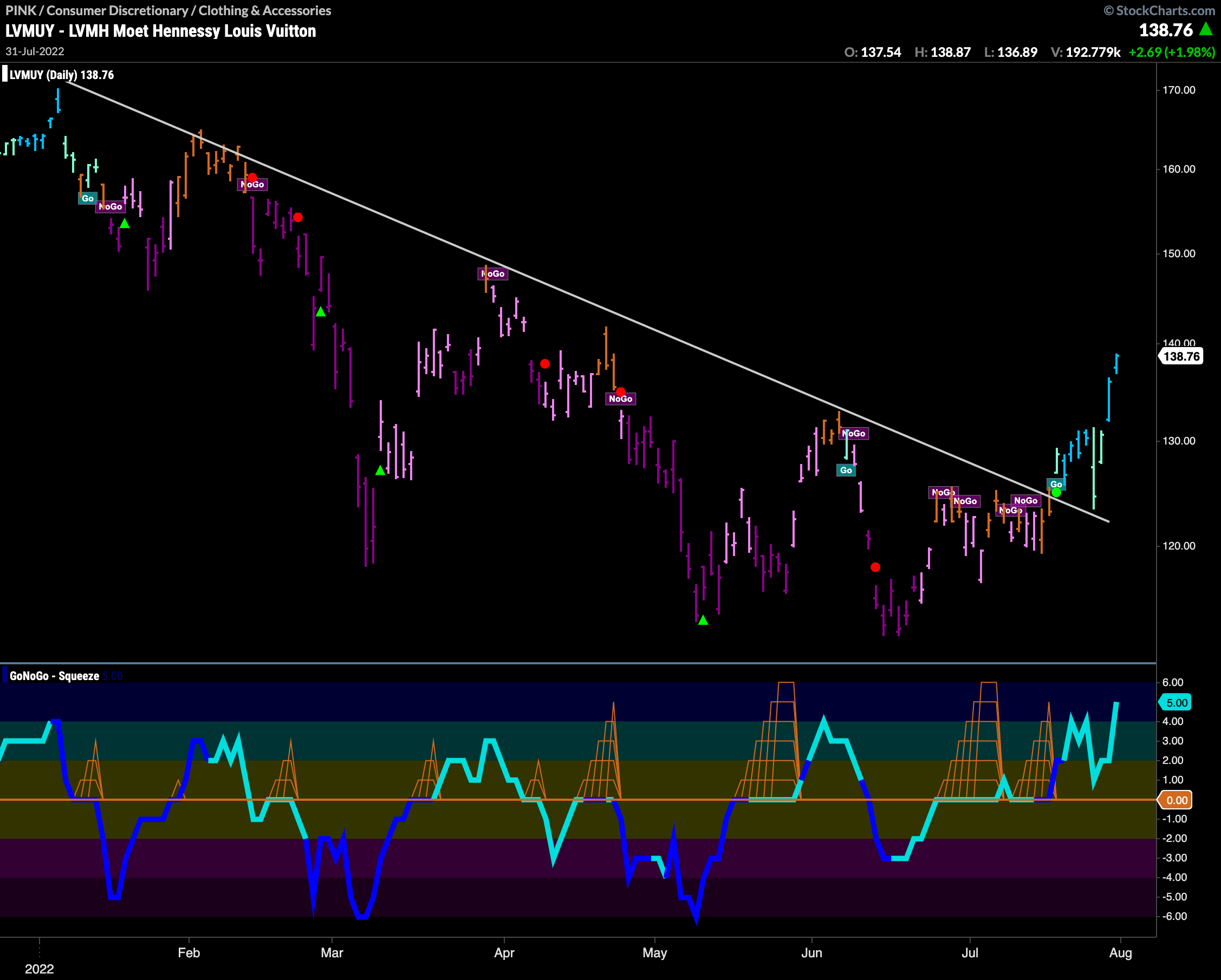The height and width of the screenshot is (980, 1221).
Task: Click the GoNoGo - Squeeze indicator label
Action: coord(54,676)
